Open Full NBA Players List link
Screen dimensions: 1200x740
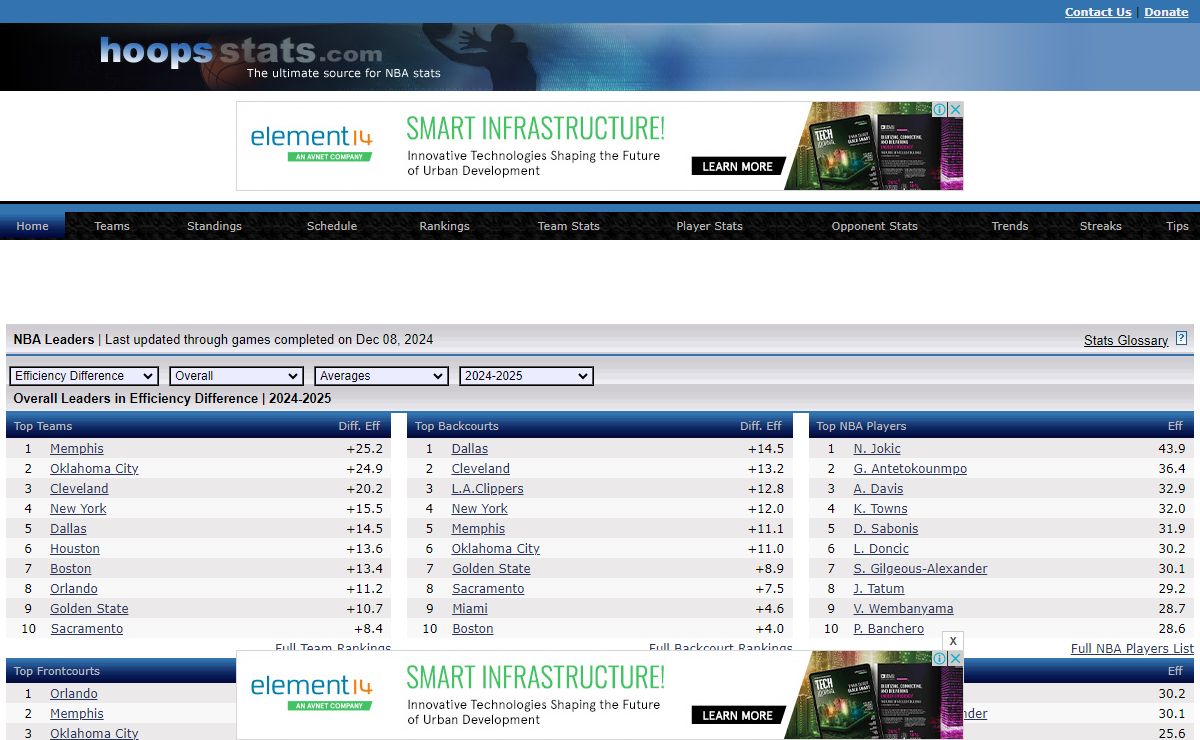click(1132, 648)
